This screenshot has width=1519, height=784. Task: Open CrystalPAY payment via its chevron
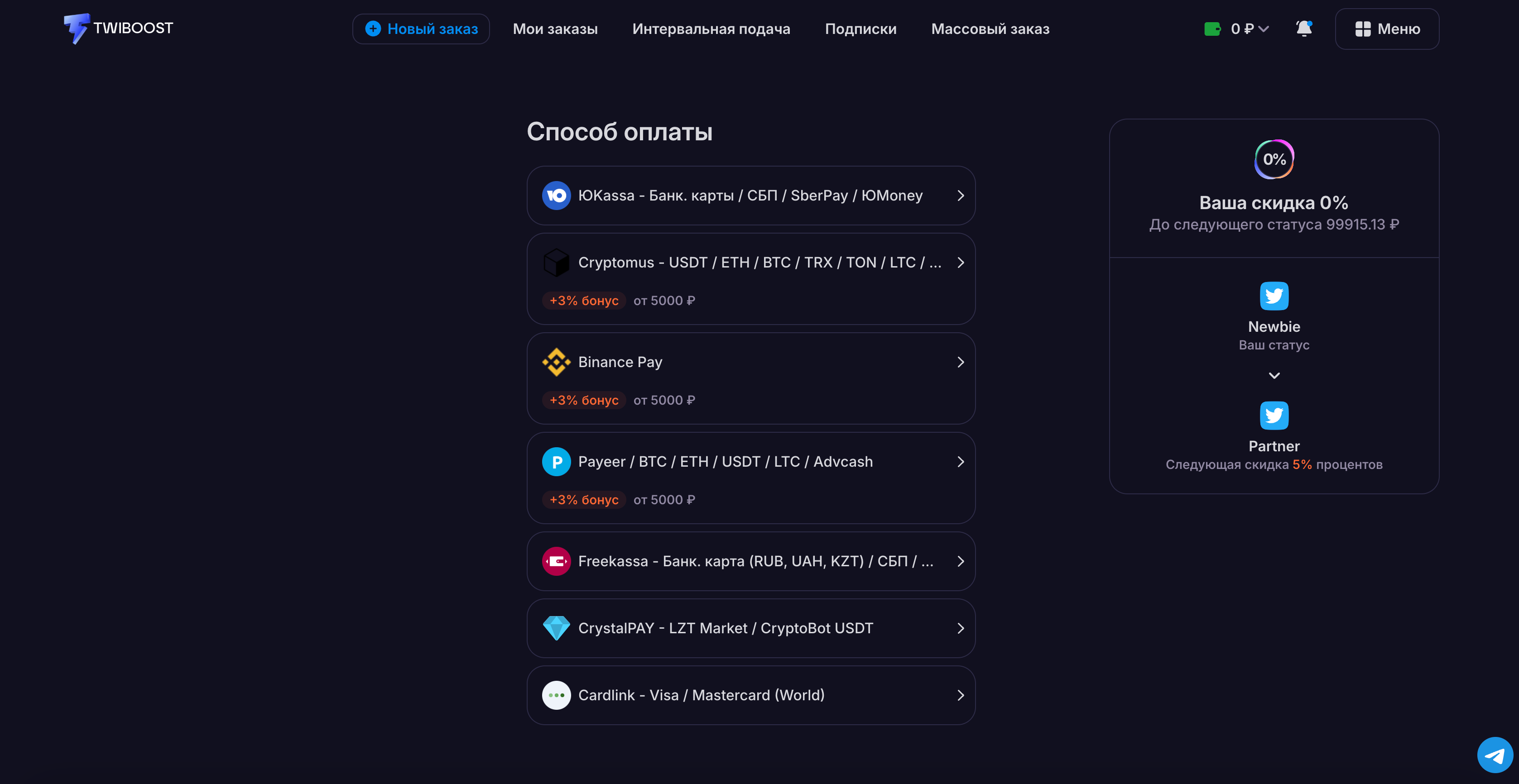[x=961, y=628]
